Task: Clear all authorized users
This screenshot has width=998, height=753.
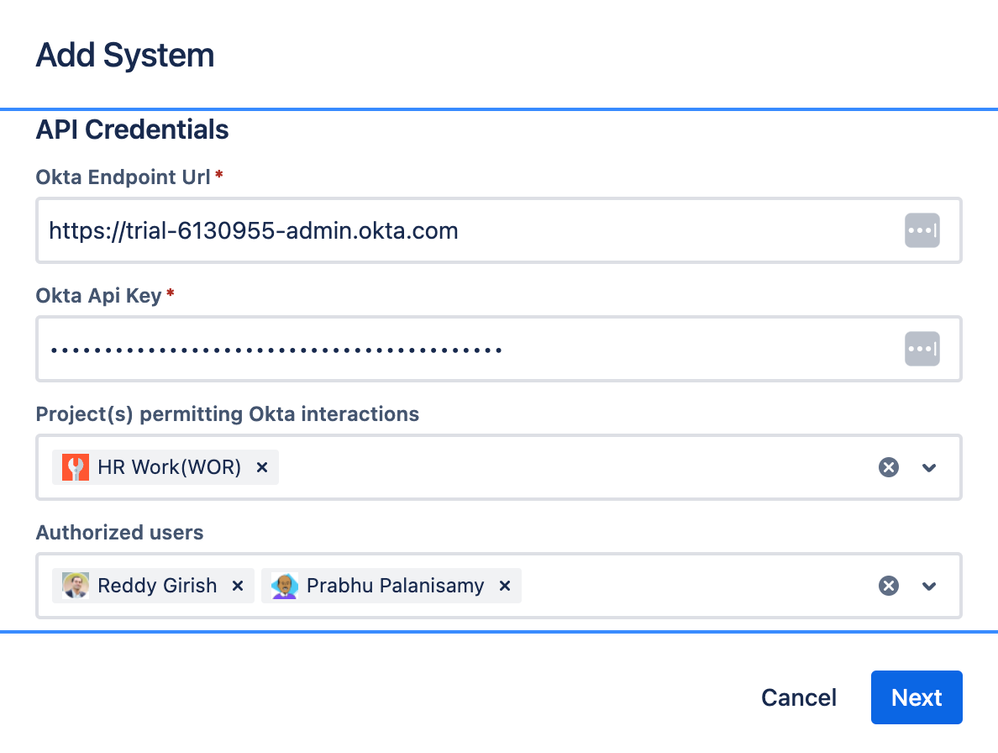Action: [888, 586]
